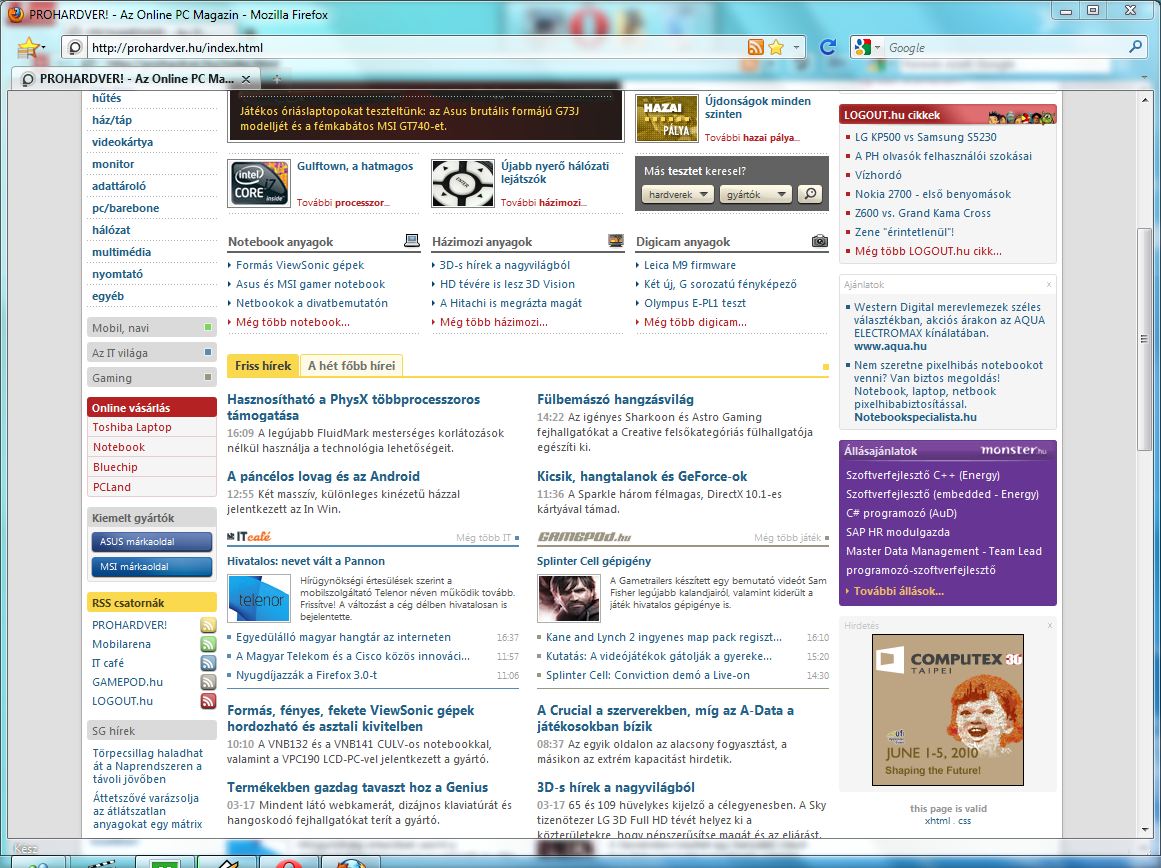Open the article Fülbemászó hangzásvilág
Viewport: 1161px width, 868px height.
[615, 399]
